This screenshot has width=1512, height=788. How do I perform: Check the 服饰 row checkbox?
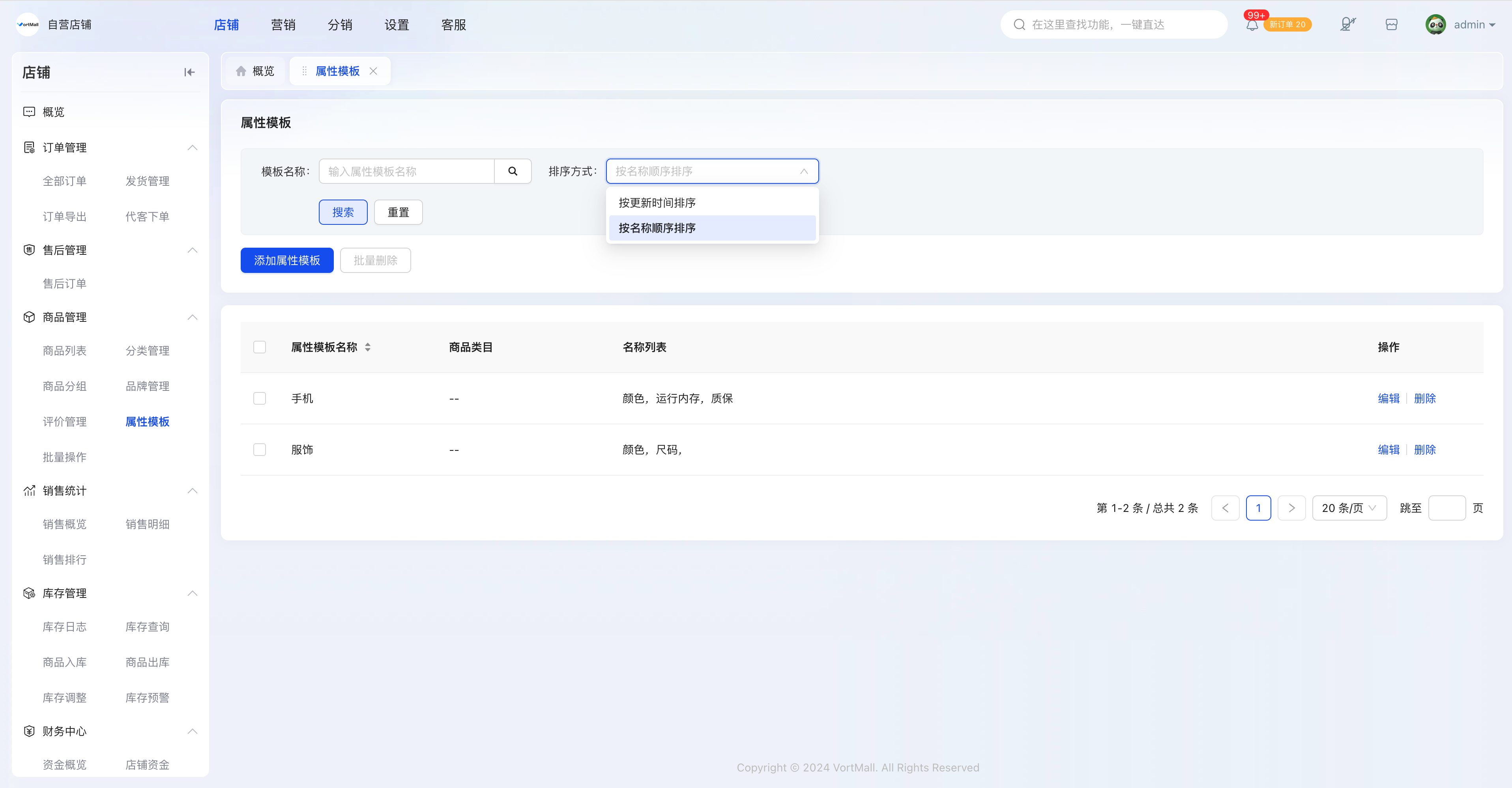260,450
